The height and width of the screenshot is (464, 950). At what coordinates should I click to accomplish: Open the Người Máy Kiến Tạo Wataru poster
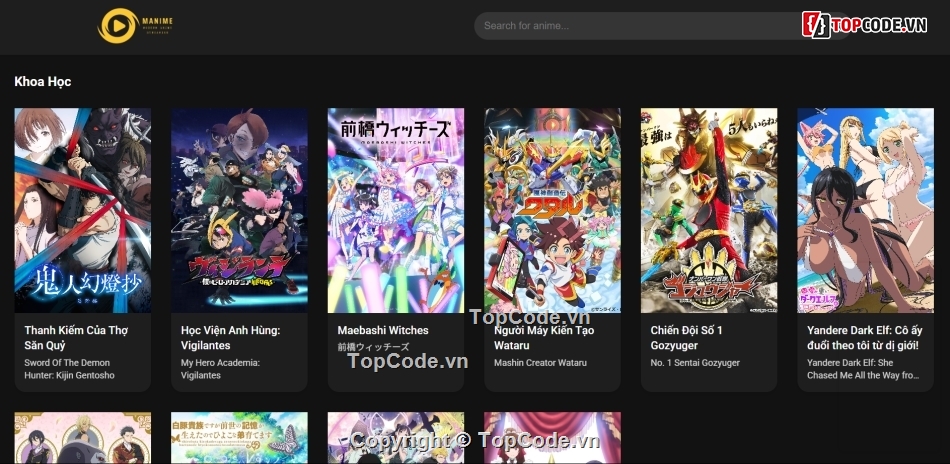(553, 210)
